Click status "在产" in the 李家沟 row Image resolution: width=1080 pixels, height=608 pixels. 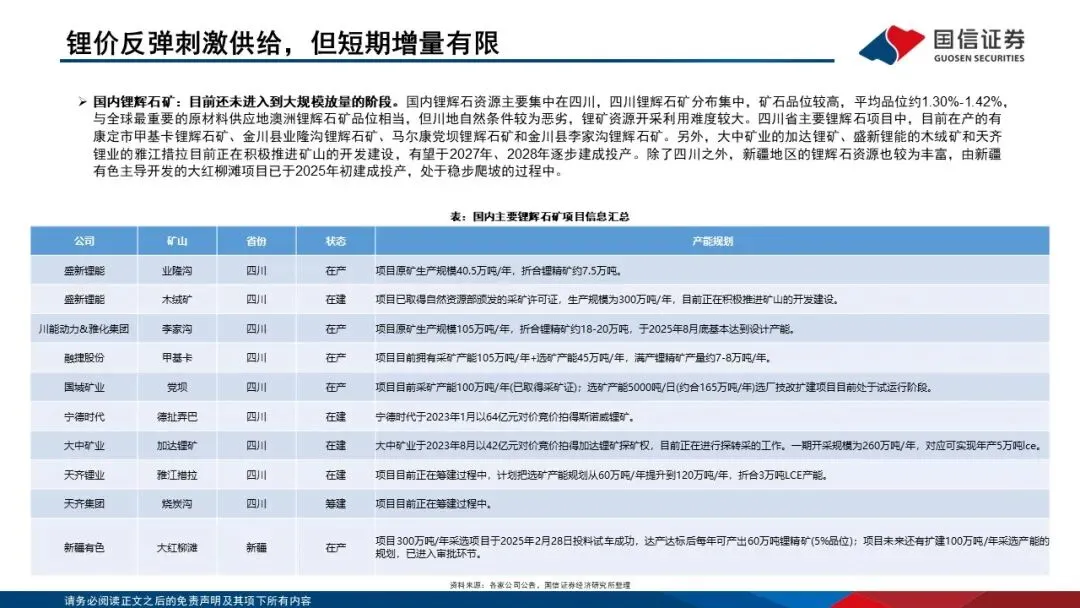pyautogui.click(x=335, y=329)
